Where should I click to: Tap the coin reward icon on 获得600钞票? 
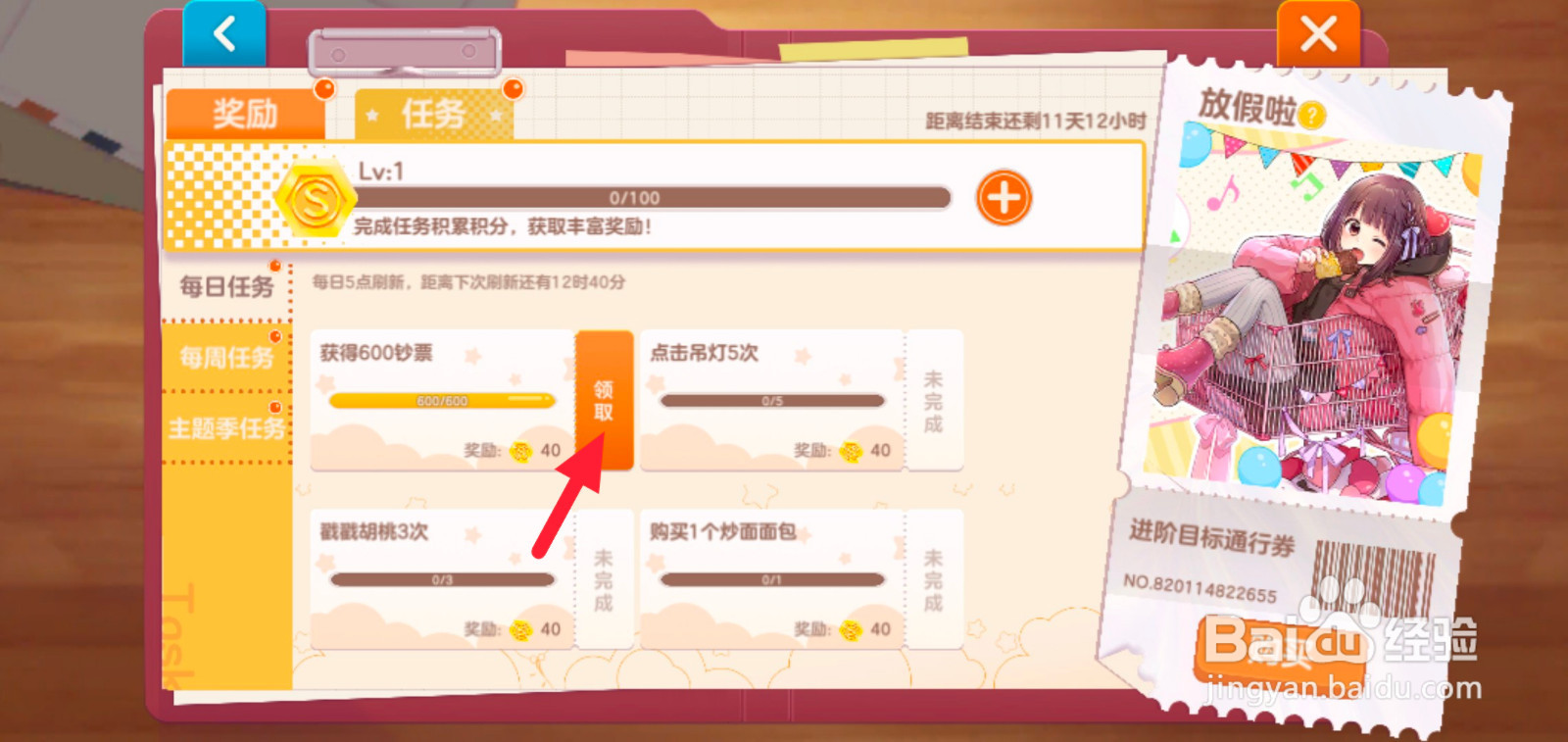coord(520,451)
